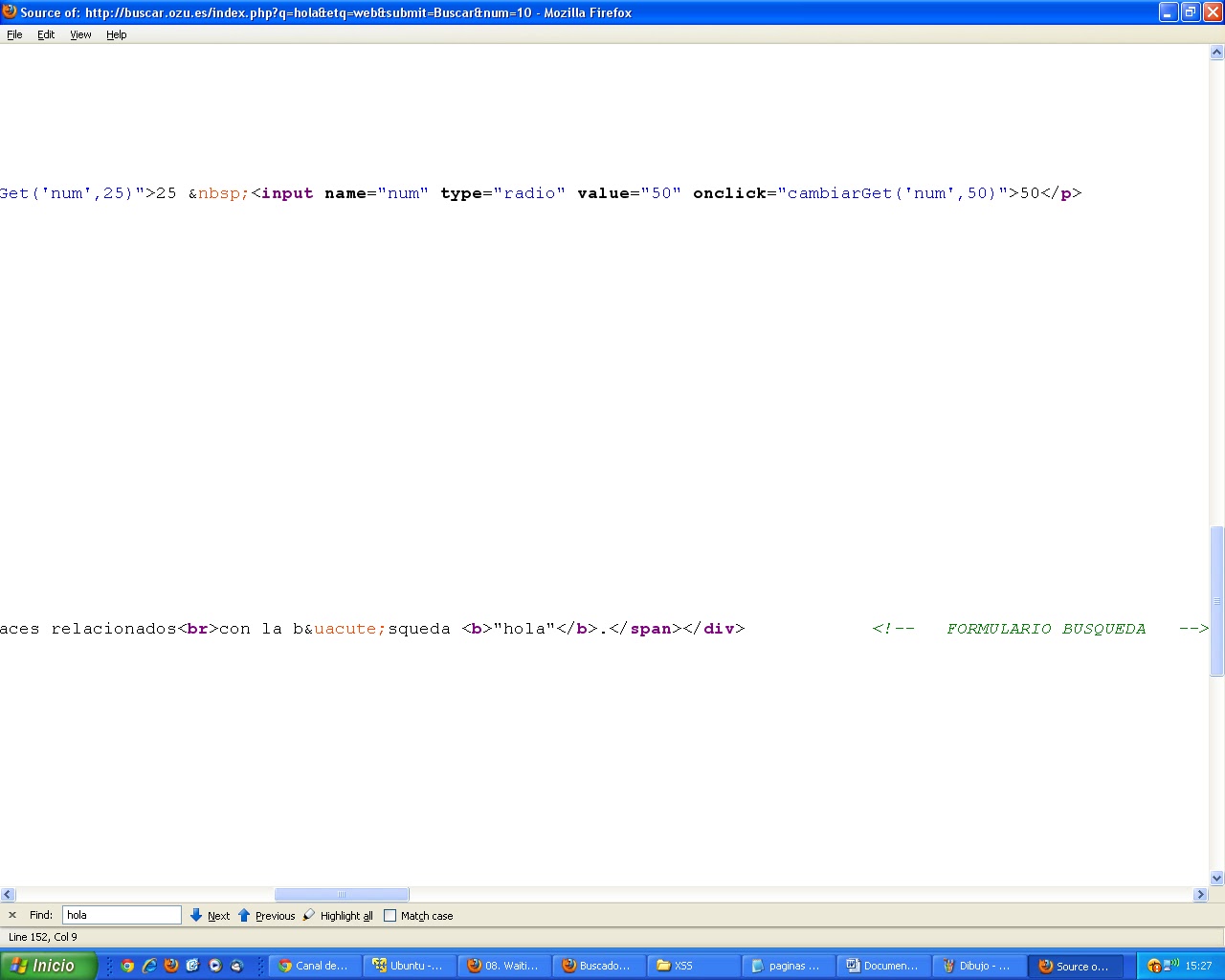
Task: Click the horizontal scrollbar right arrow
Action: tap(1201, 895)
